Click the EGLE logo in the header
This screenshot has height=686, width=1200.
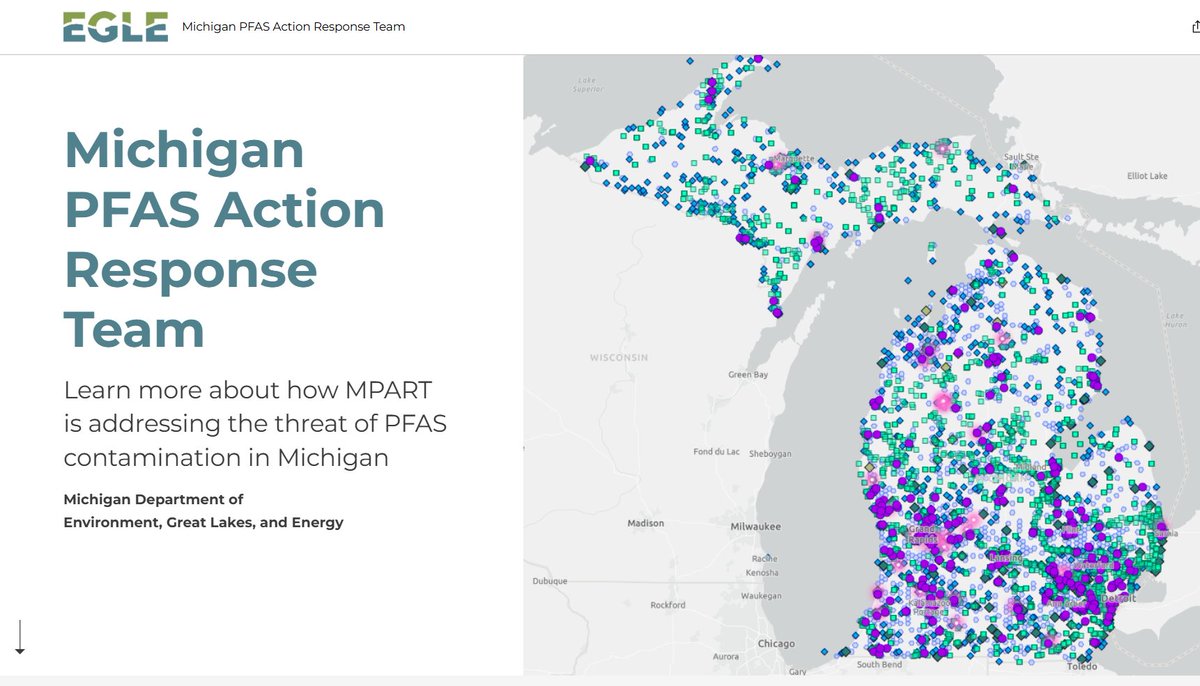(x=115, y=27)
